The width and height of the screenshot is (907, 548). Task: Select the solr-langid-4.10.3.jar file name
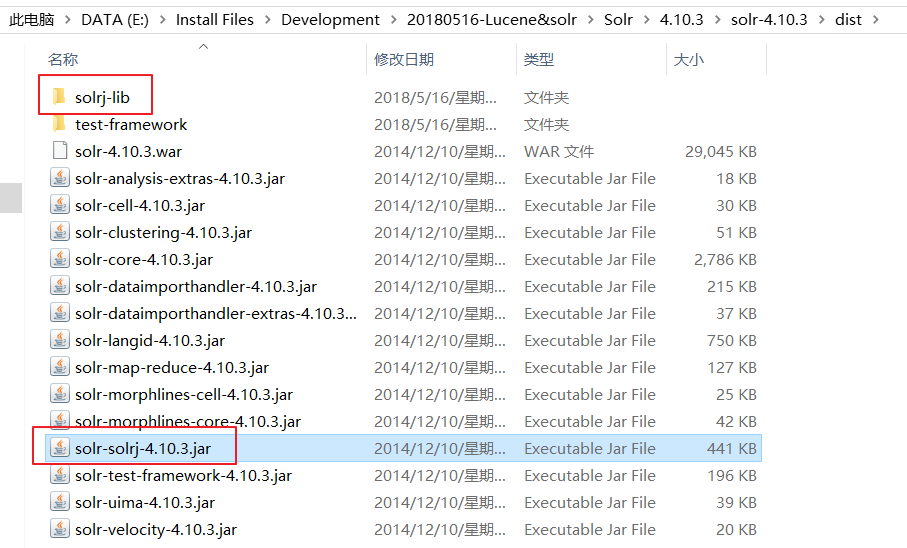(150, 340)
